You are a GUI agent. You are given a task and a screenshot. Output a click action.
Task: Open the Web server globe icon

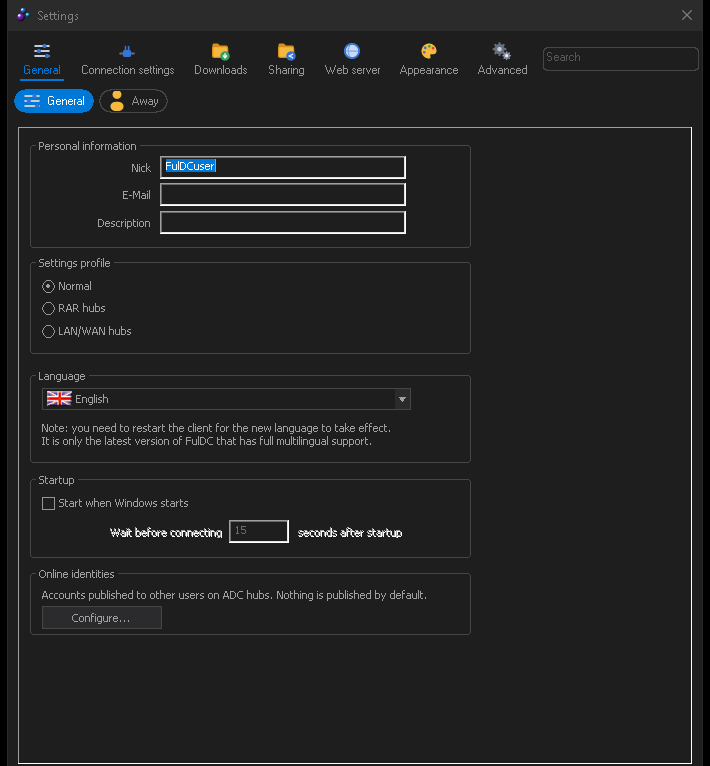(x=352, y=51)
